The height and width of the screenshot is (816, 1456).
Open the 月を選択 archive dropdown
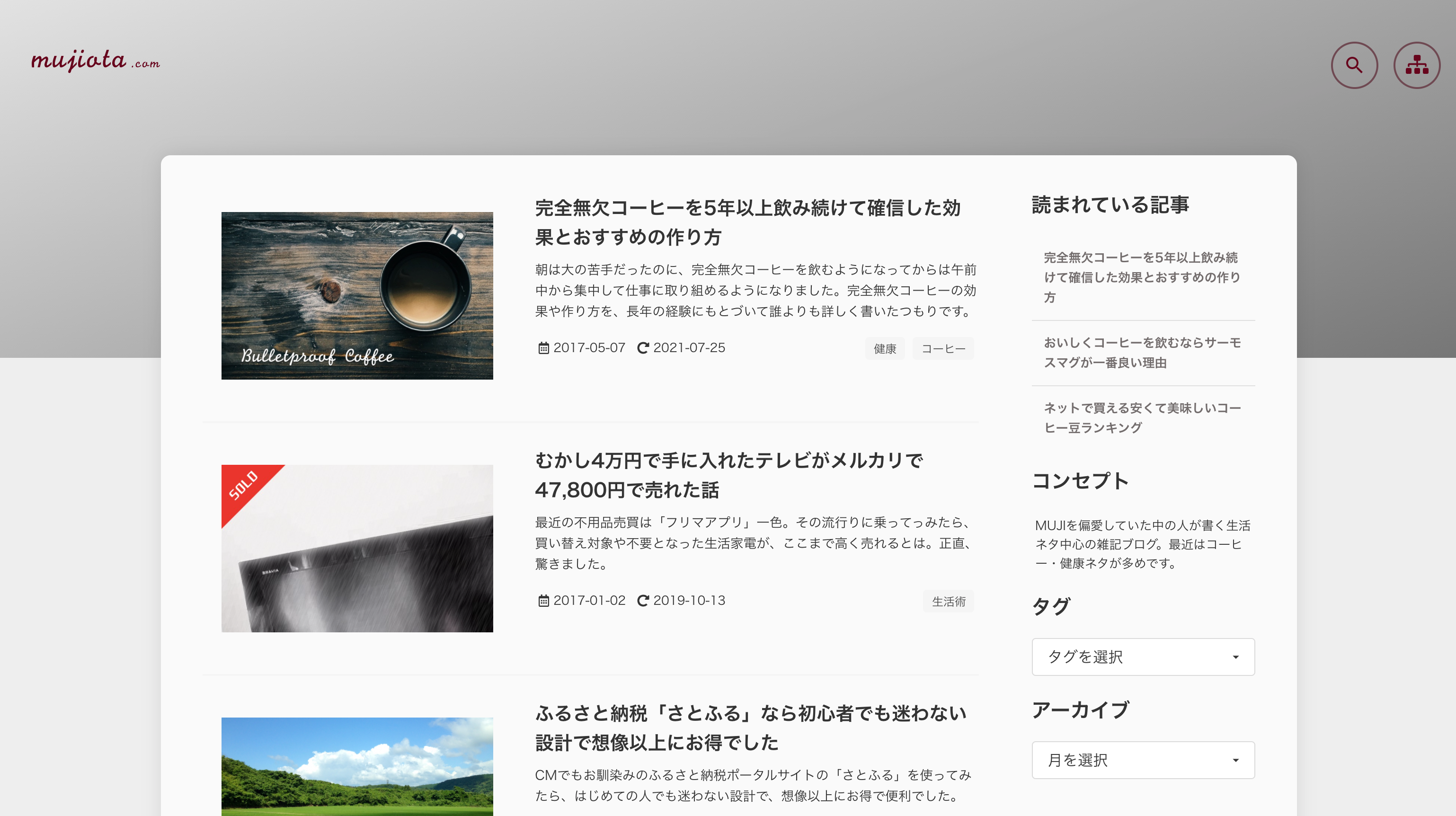click(1142, 760)
